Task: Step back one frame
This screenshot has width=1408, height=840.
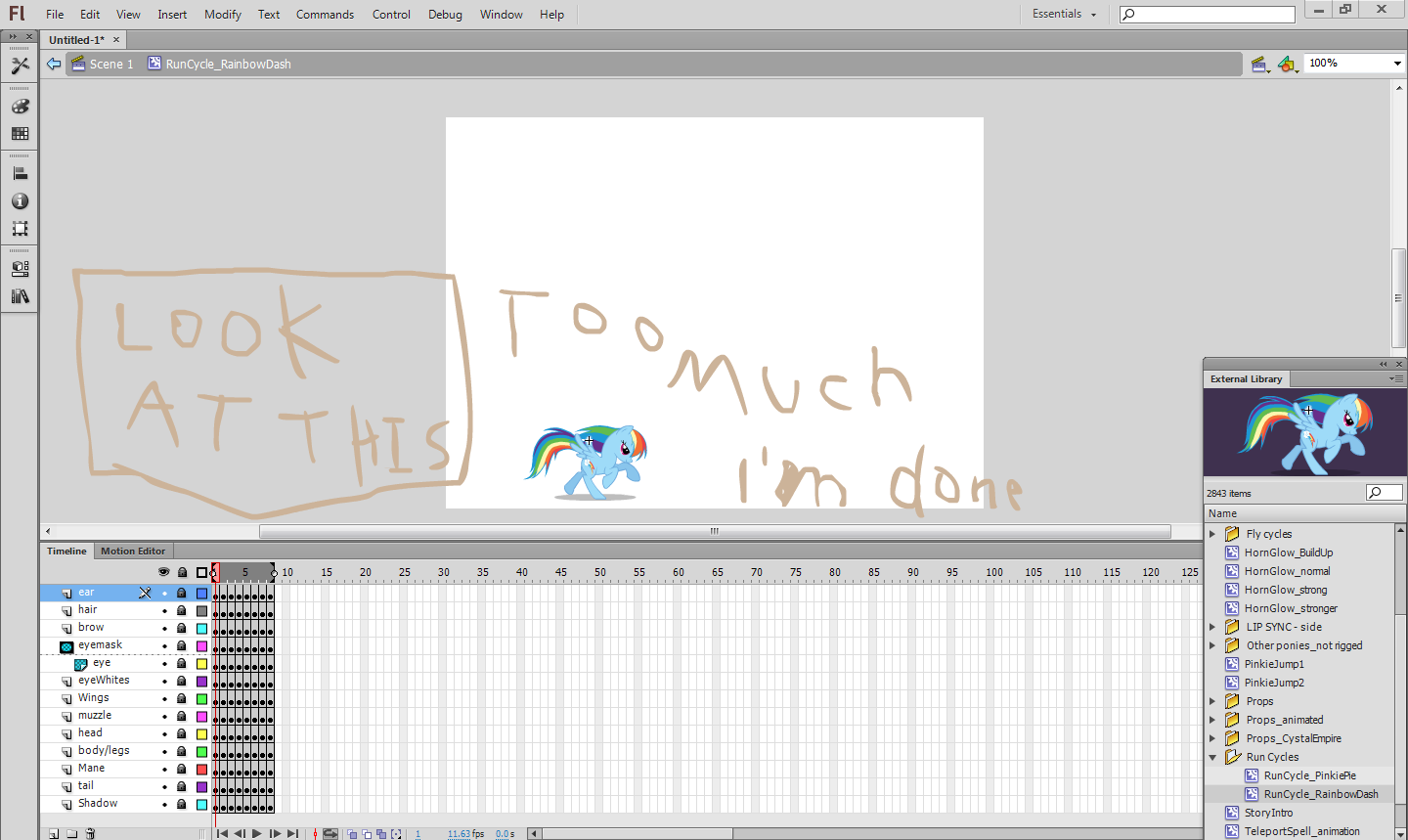Action: [x=240, y=834]
